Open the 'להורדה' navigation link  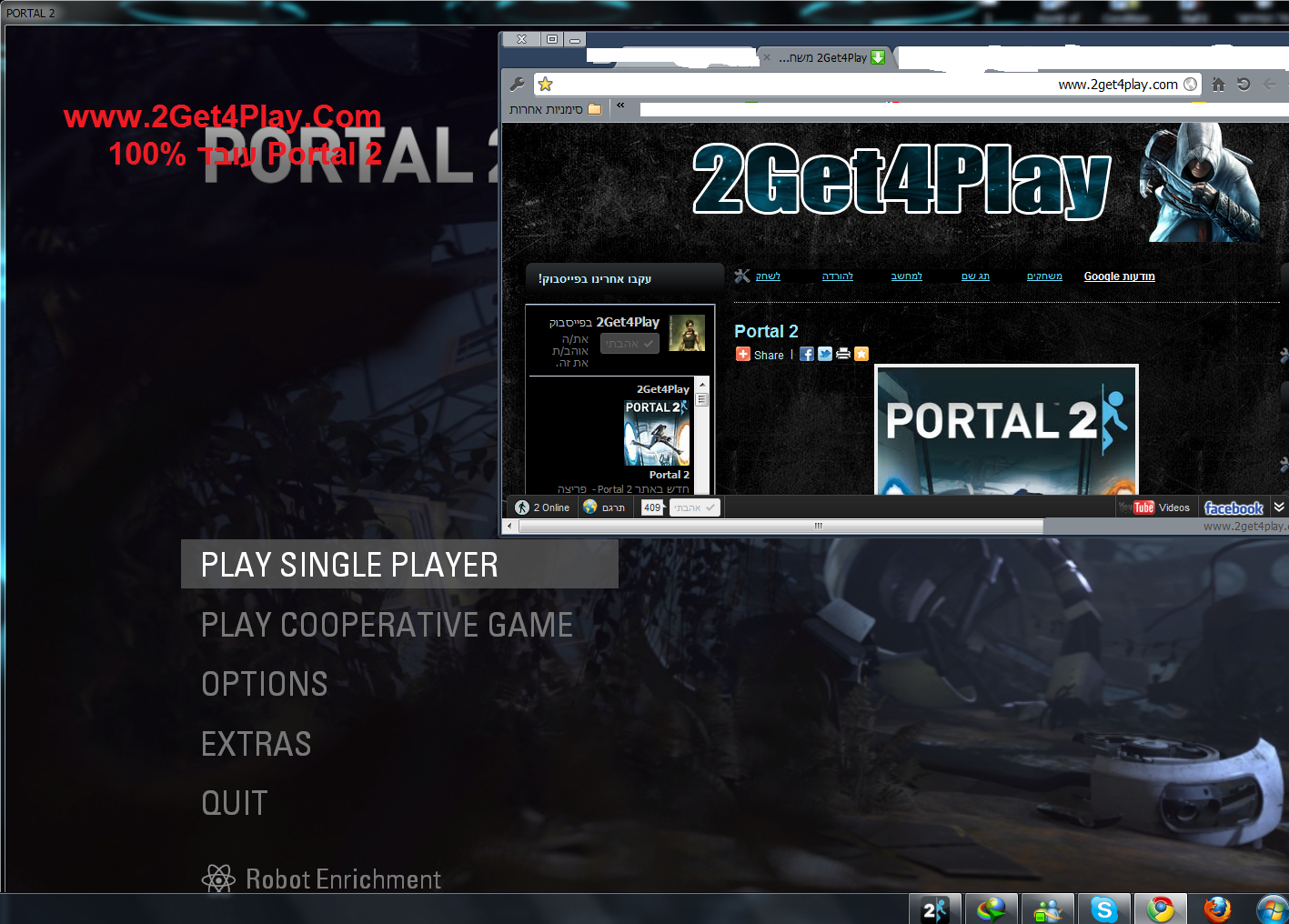point(838,276)
